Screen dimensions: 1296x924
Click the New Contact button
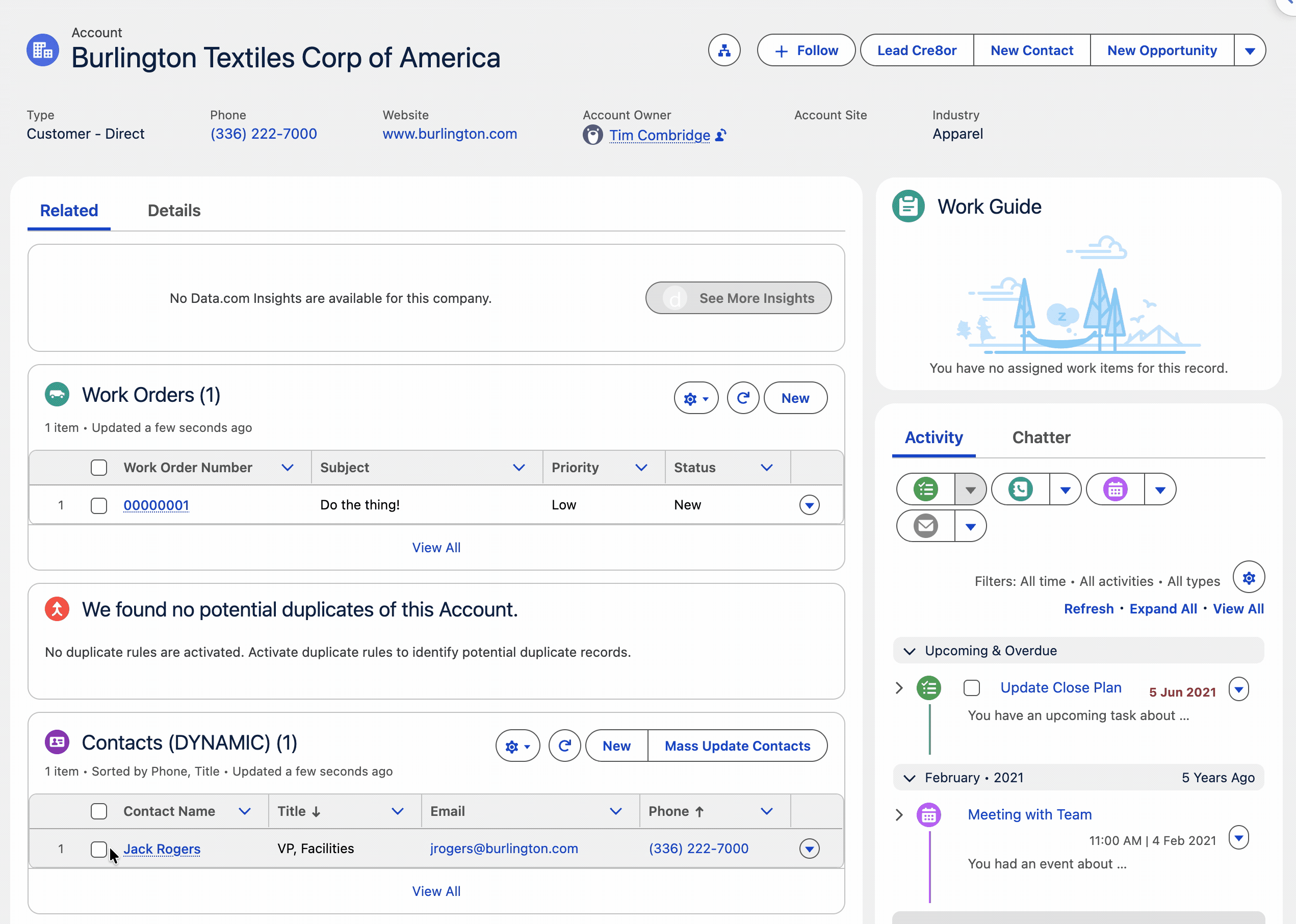1031,50
